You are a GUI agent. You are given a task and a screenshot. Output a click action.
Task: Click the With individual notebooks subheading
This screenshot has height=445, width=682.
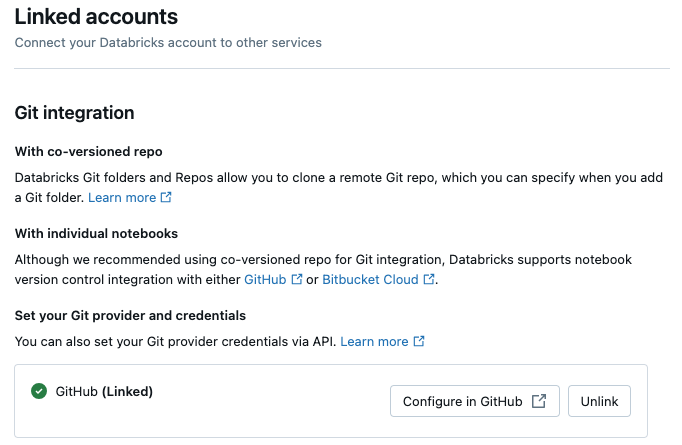pos(96,234)
